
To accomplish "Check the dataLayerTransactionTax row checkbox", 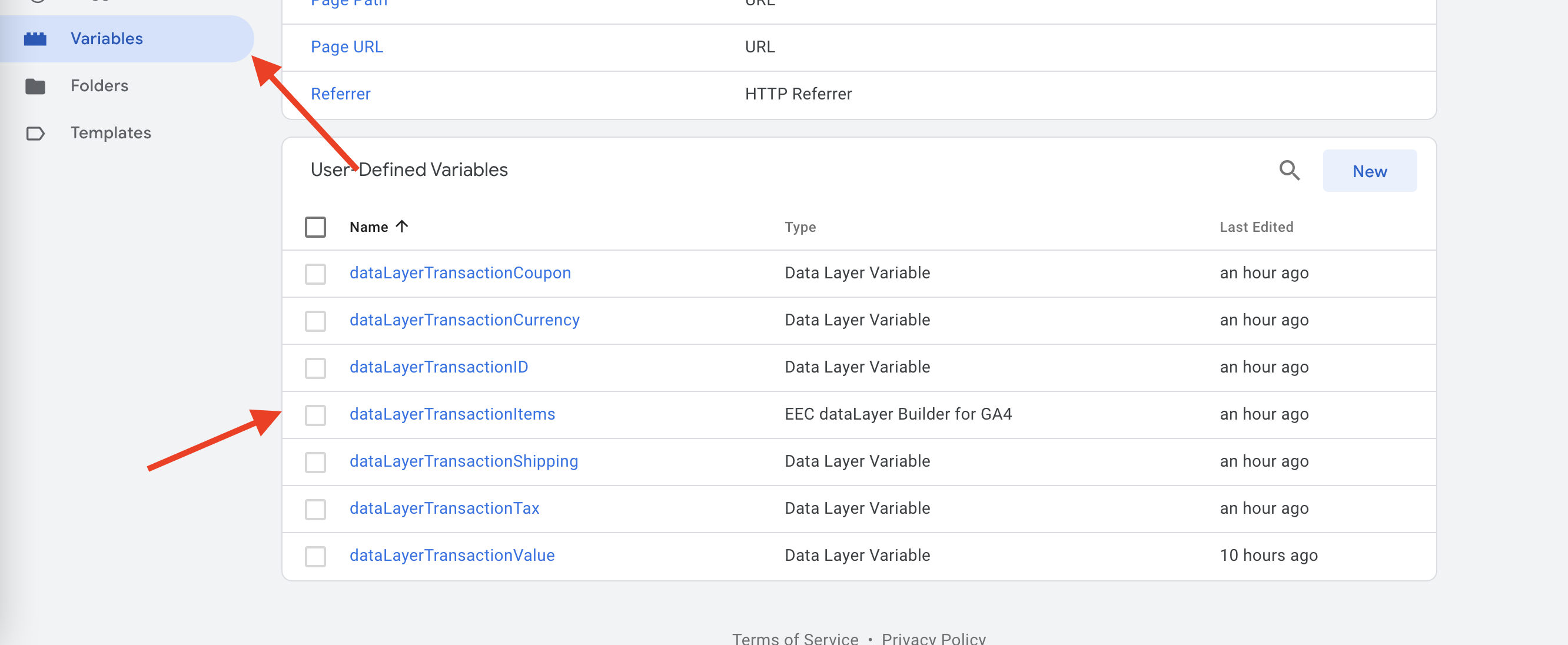I will point(315,509).
